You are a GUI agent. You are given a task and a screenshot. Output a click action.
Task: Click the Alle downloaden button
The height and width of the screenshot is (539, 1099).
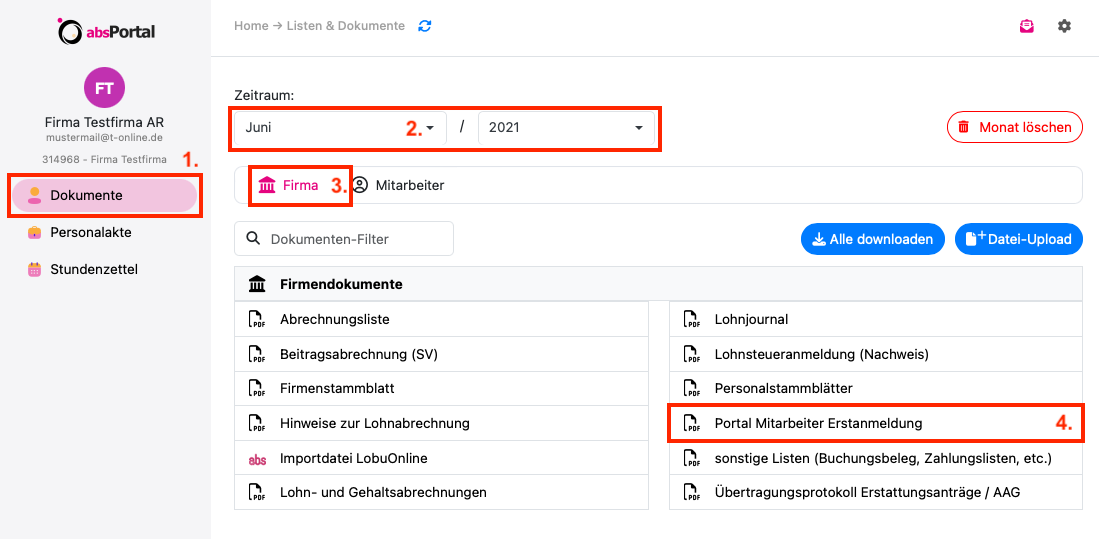(x=873, y=239)
